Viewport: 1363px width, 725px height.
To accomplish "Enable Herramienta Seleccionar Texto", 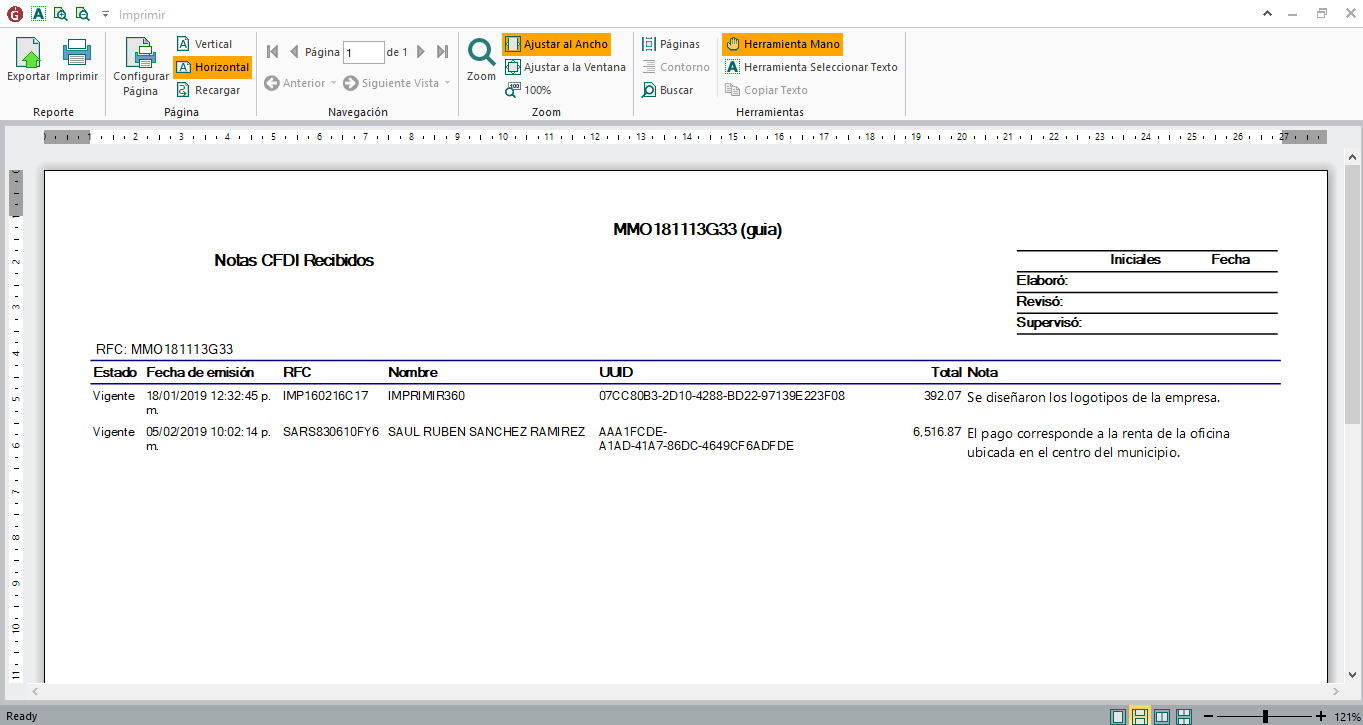I will (811, 67).
